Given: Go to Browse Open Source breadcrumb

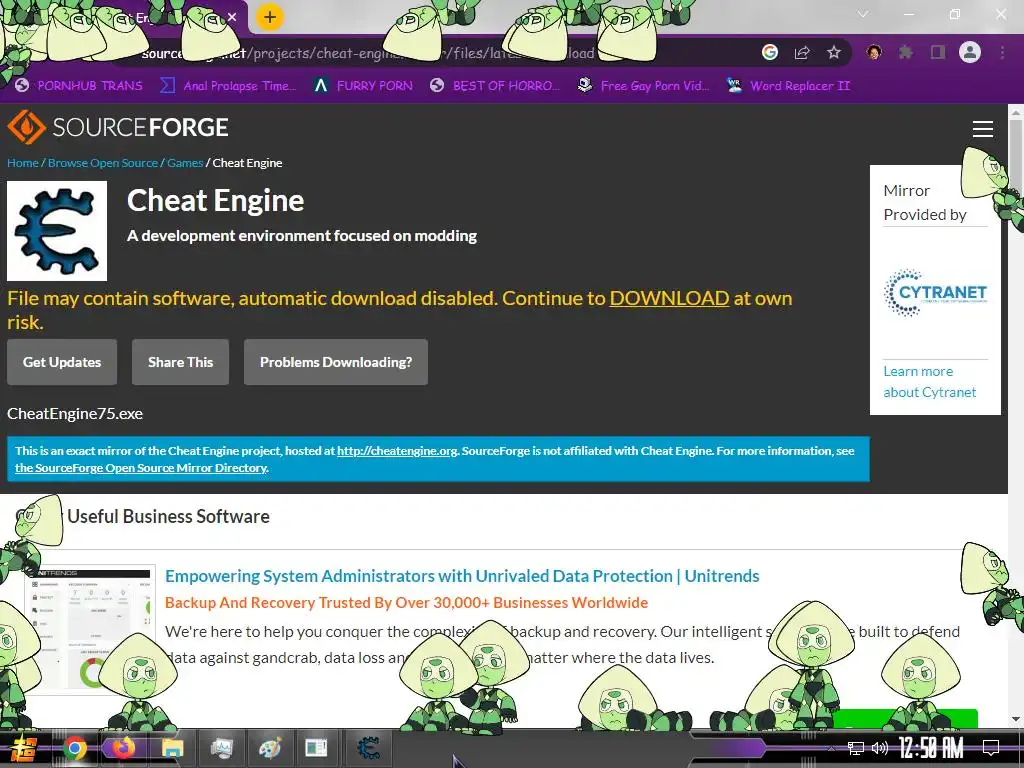Looking at the screenshot, I should [103, 163].
